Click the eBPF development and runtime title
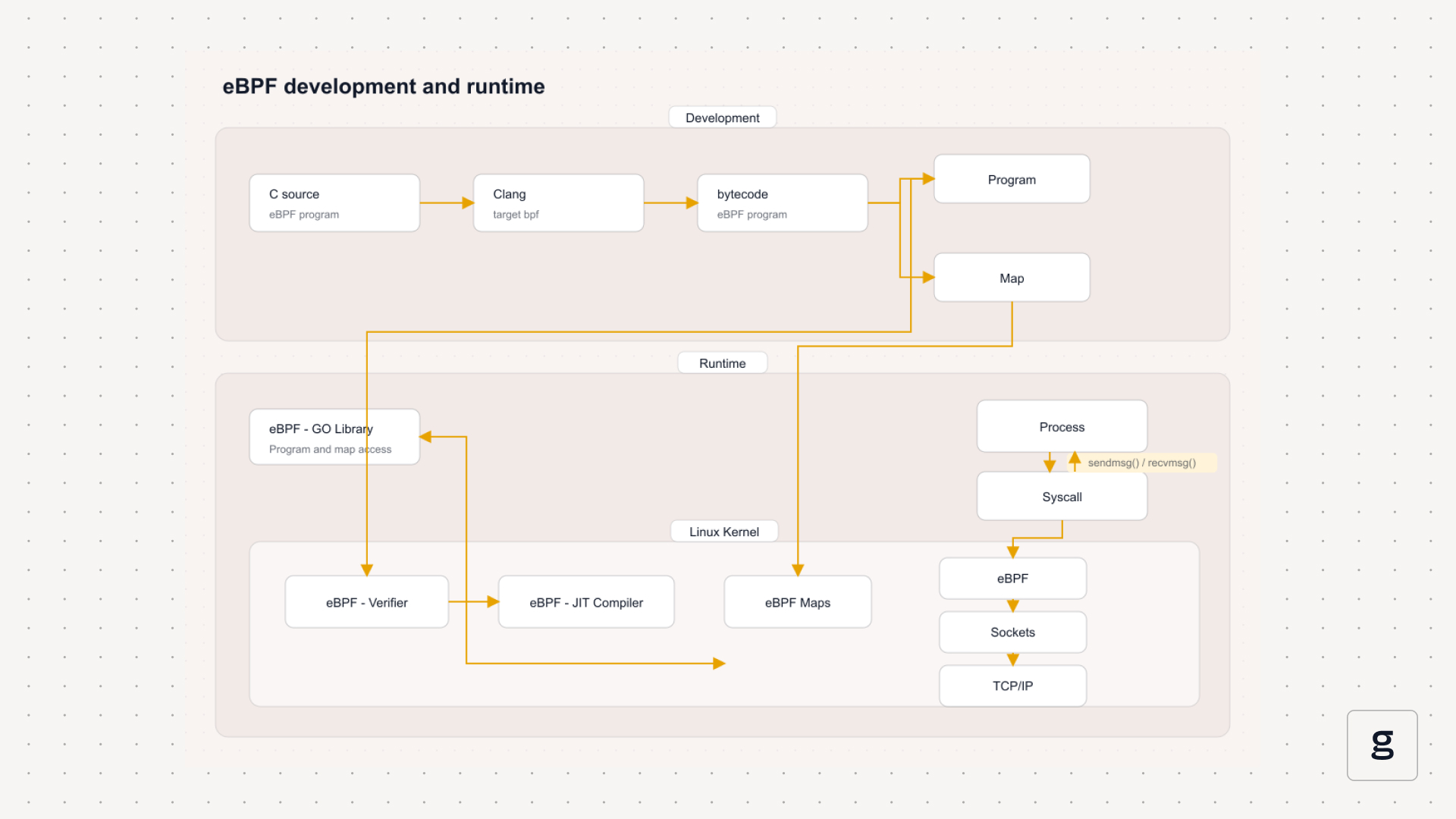Image resolution: width=1456 pixels, height=819 pixels. coord(383,86)
